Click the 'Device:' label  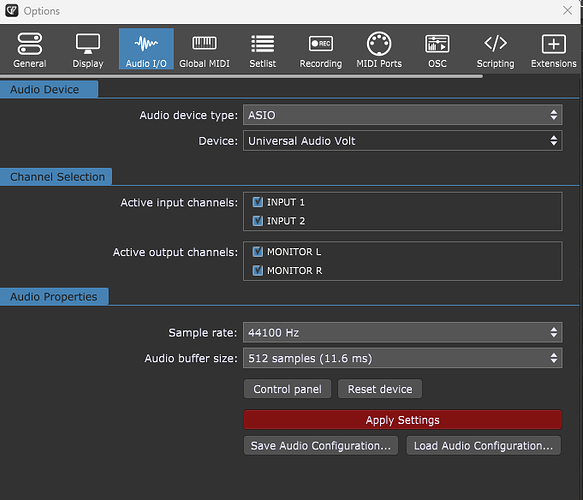coord(218,141)
